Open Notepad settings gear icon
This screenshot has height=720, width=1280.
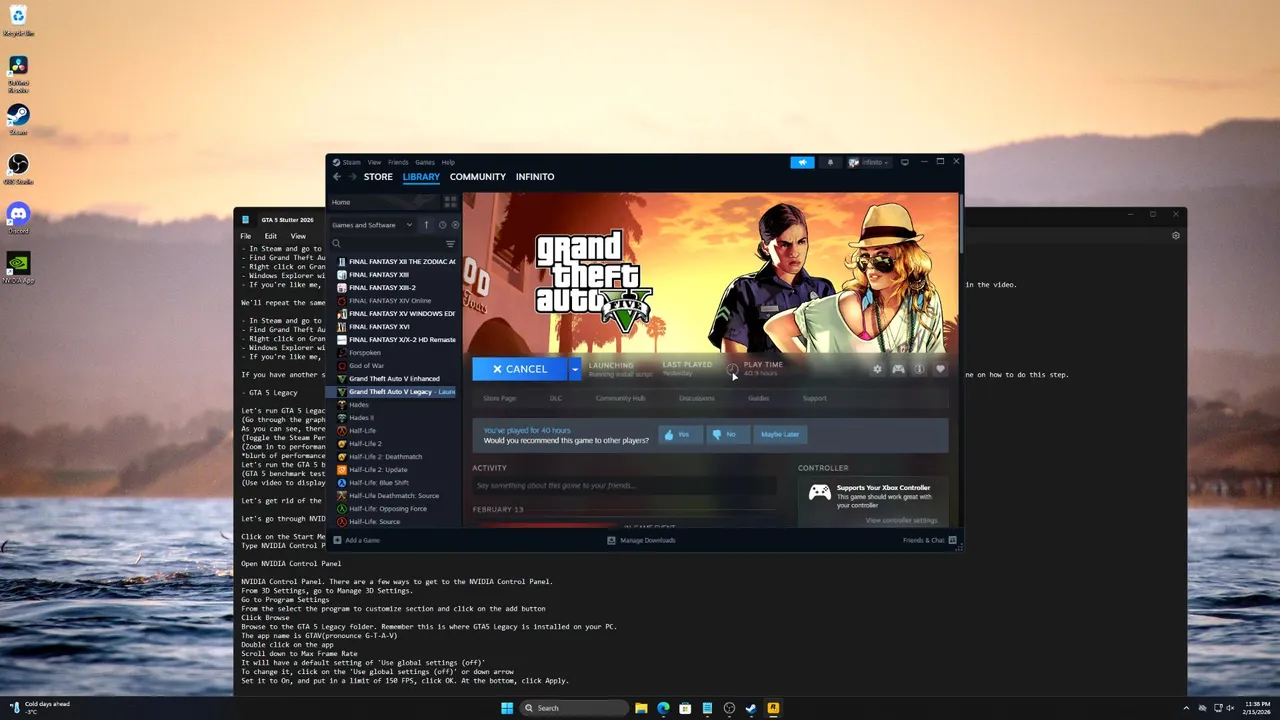click(1176, 236)
